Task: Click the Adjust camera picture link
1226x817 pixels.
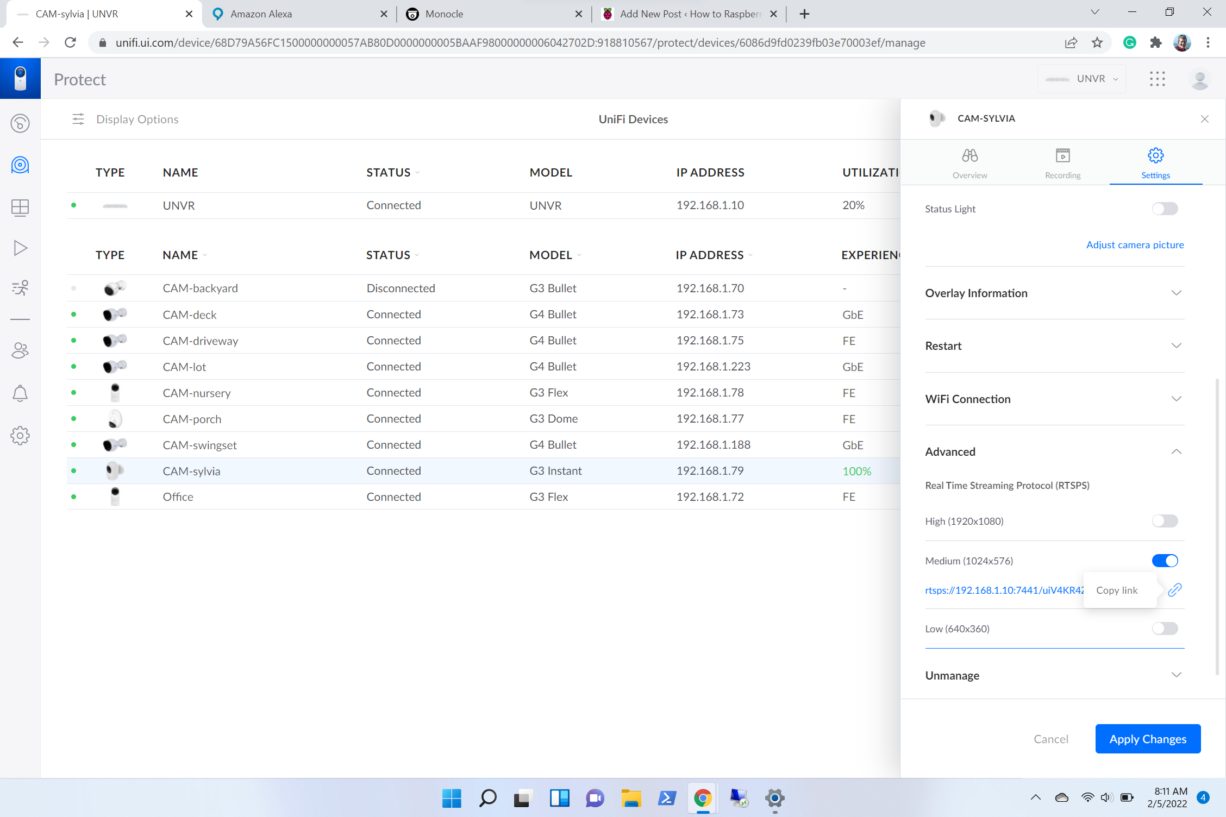Action: tap(1135, 245)
